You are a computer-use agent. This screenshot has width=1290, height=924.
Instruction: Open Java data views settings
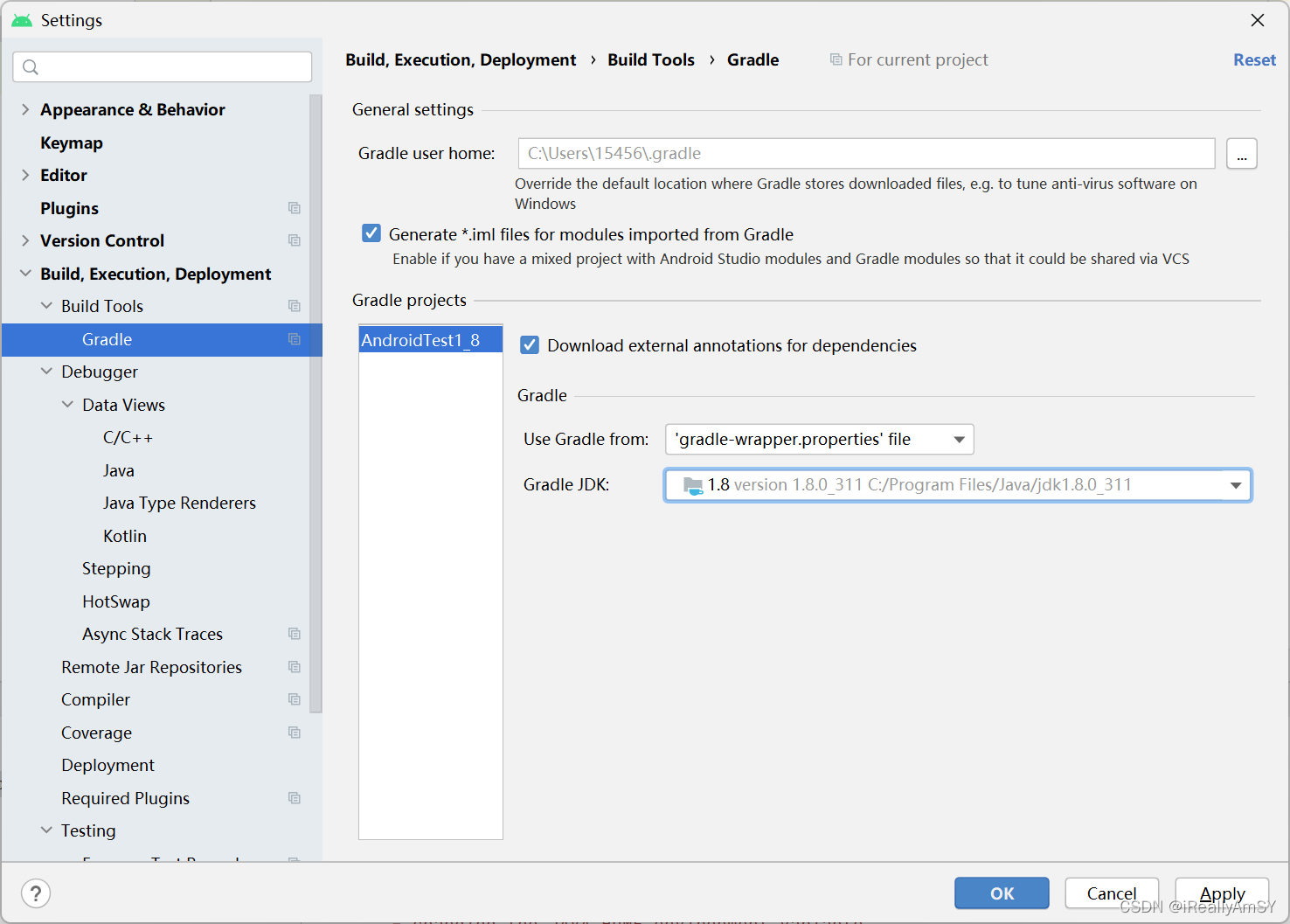tap(119, 470)
